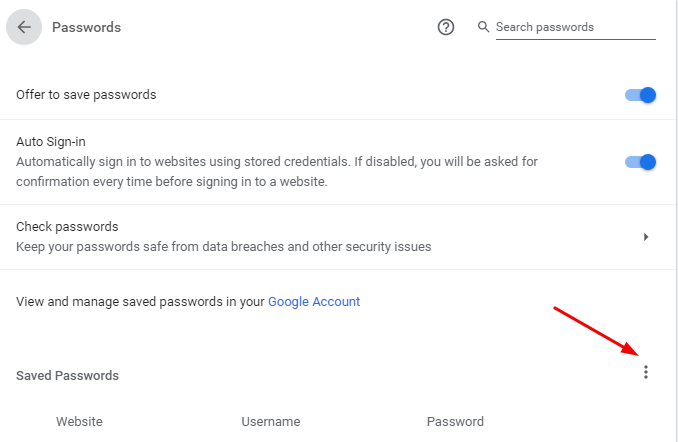Open the Google Account link

tap(314, 301)
